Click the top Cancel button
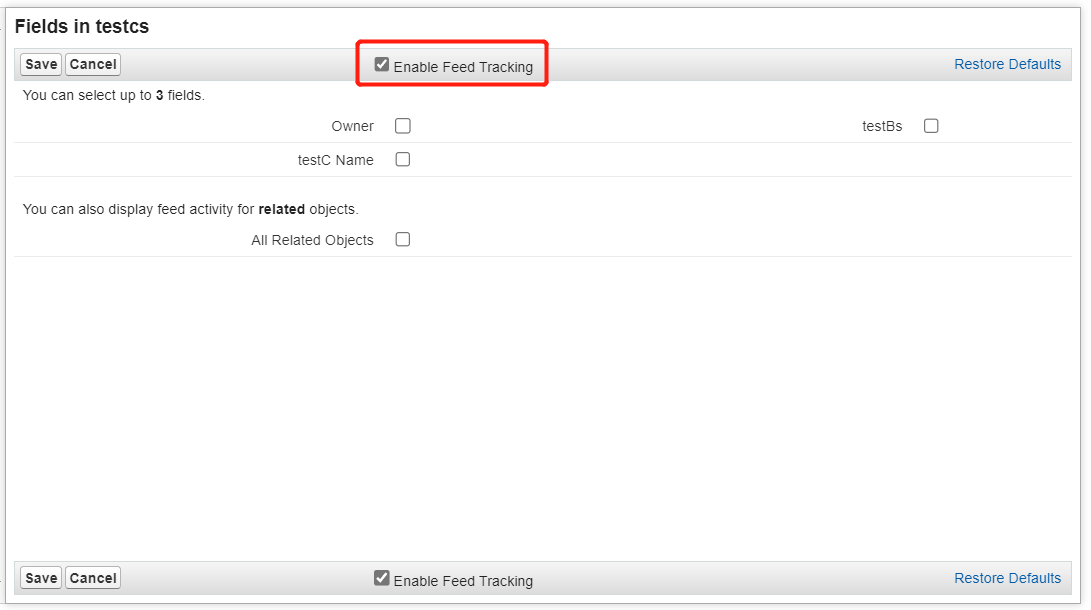This screenshot has width=1091, height=610. tap(92, 64)
